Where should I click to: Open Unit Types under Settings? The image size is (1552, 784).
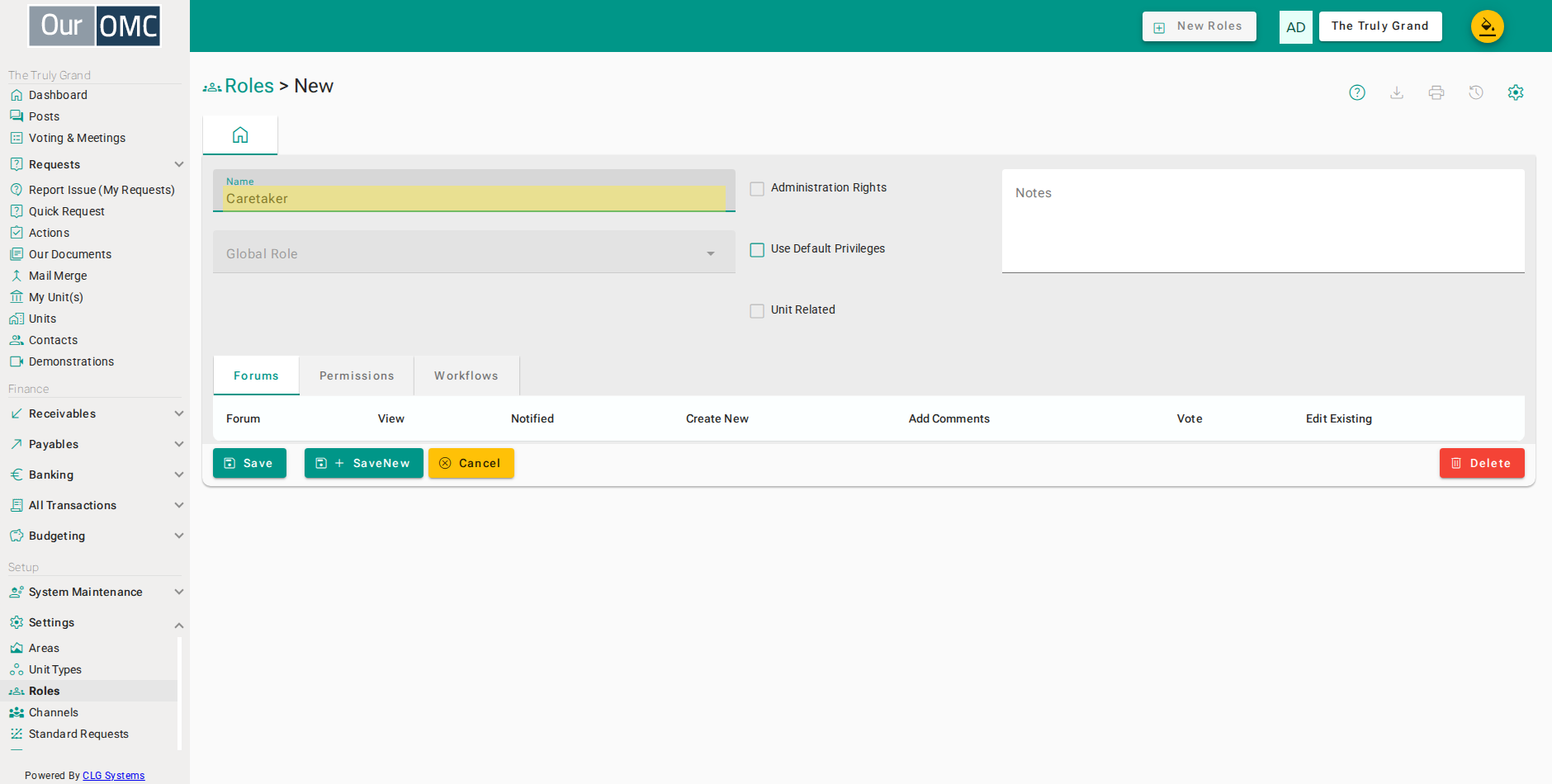54,669
